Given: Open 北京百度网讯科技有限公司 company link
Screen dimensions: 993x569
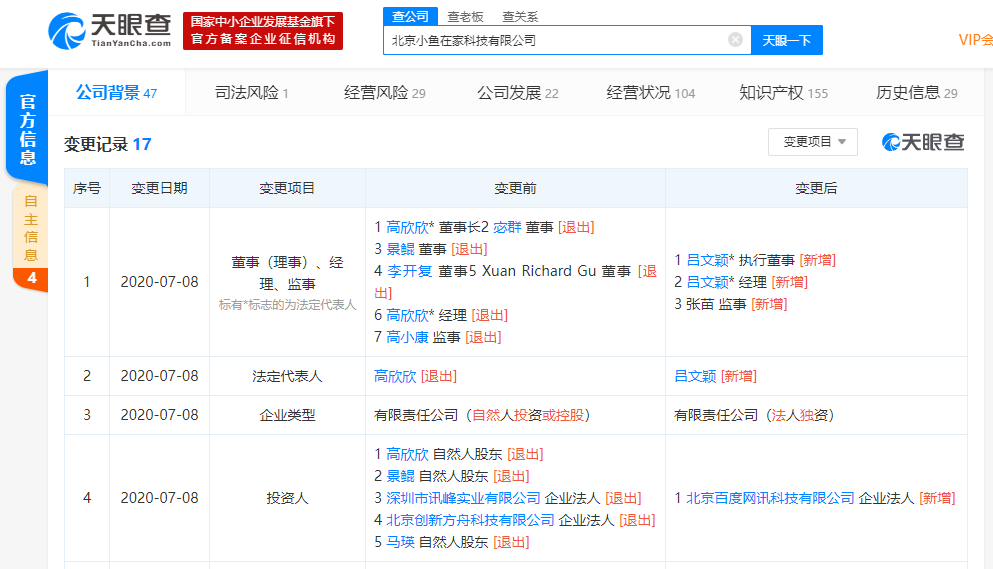Looking at the screenshot, I should pos(770,498).
